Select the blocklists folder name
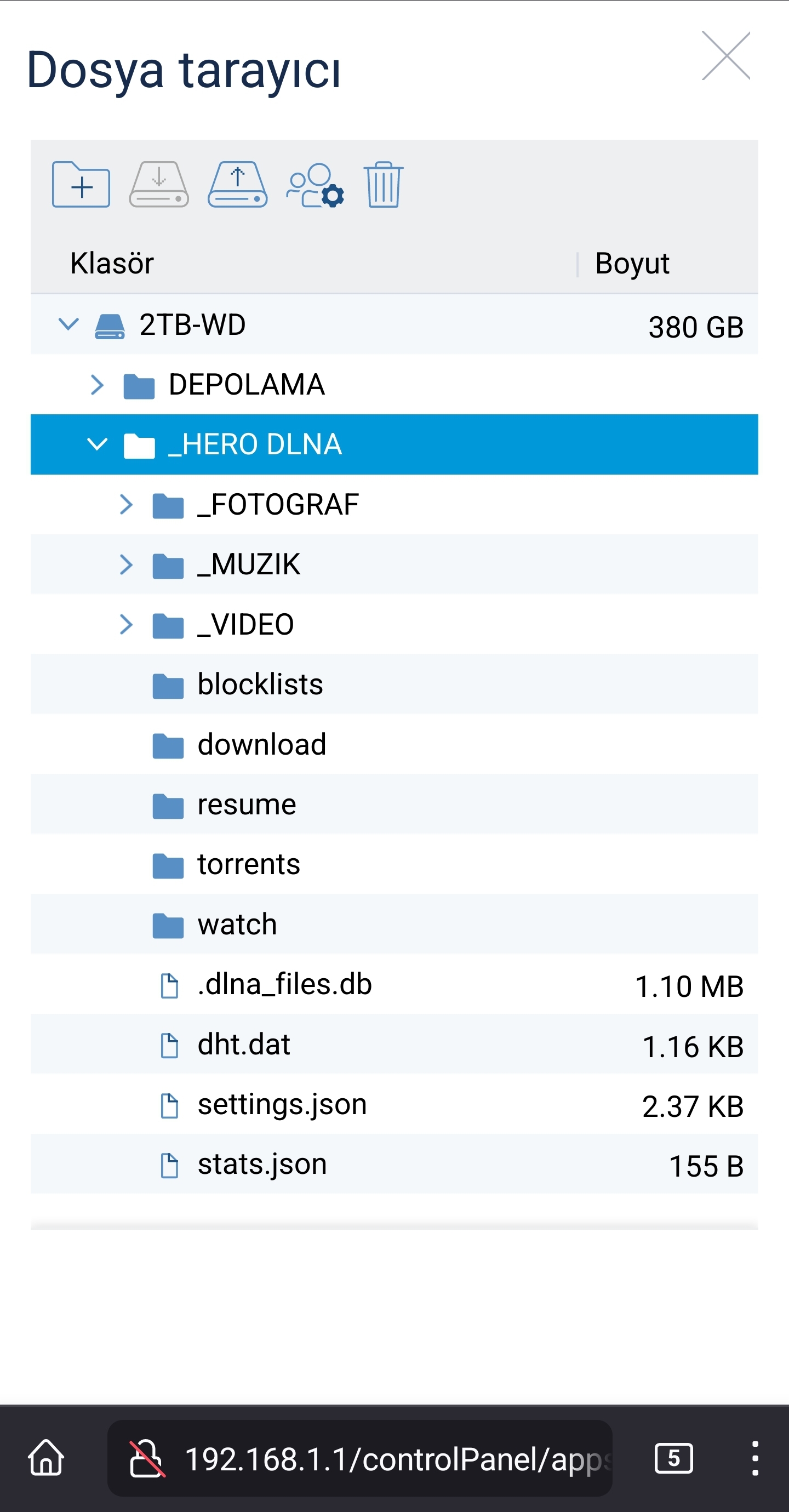Image resolution: width=789 pixels, height=1512 pixels. coord(260,684)
